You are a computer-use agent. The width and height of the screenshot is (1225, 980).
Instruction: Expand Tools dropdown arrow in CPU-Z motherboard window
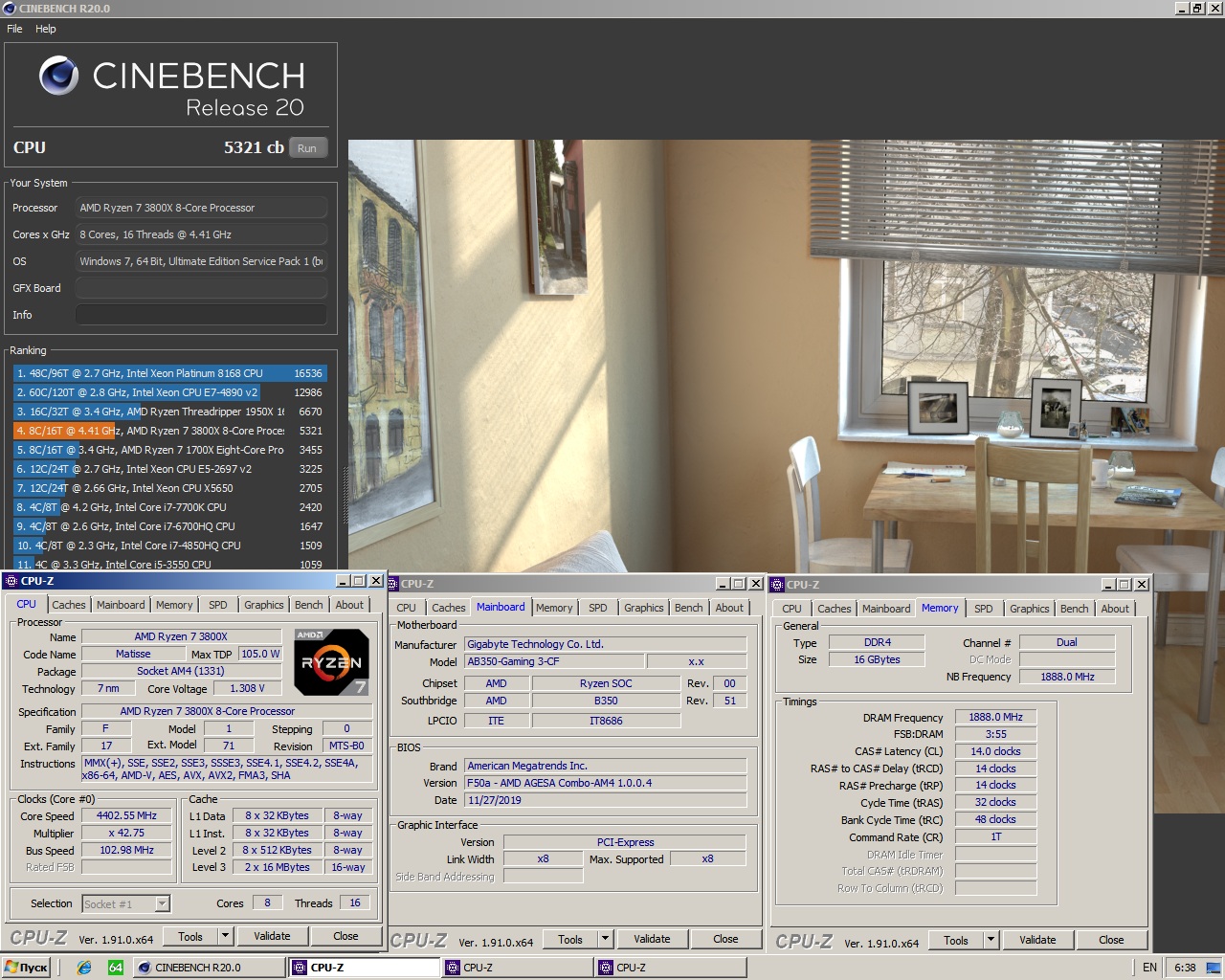coord(605,940)
